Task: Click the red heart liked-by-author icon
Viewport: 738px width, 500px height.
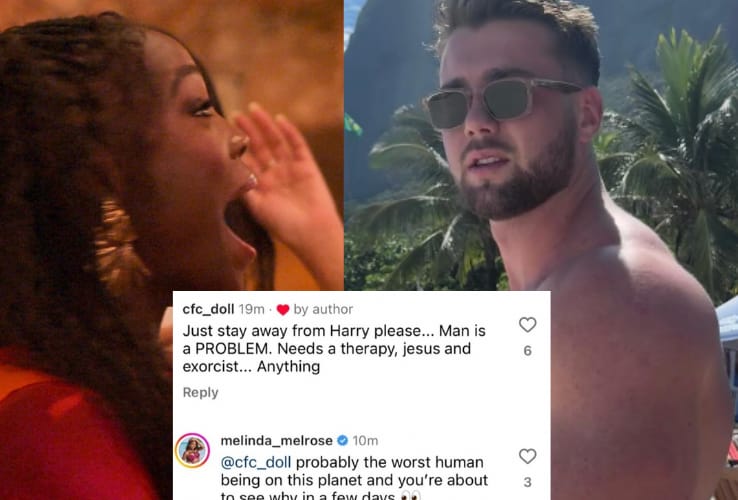Action: [x=283, y=309]
